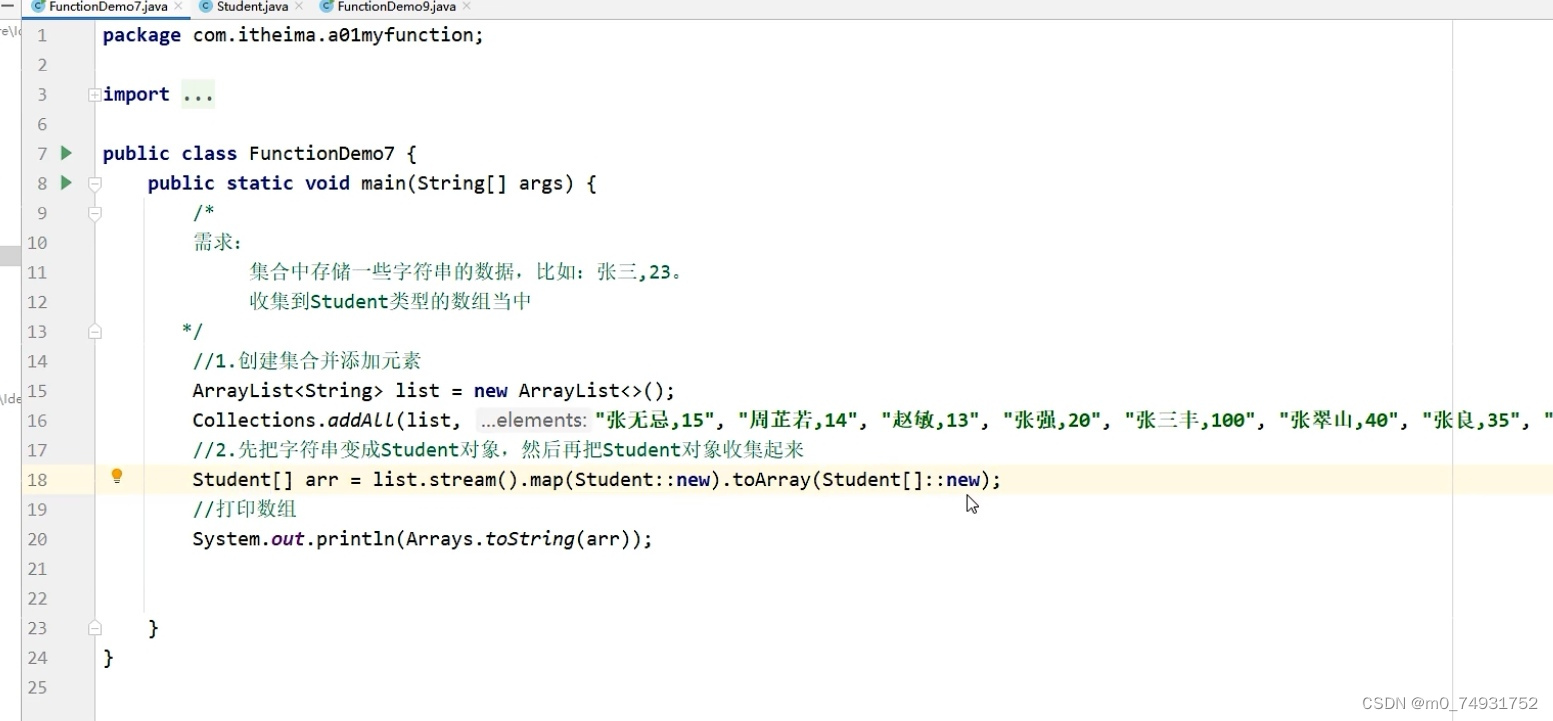Expand the collapsed import ellipsis
Screen dimensions: 1553x721
pyautogui.click(x=198, y=95)
